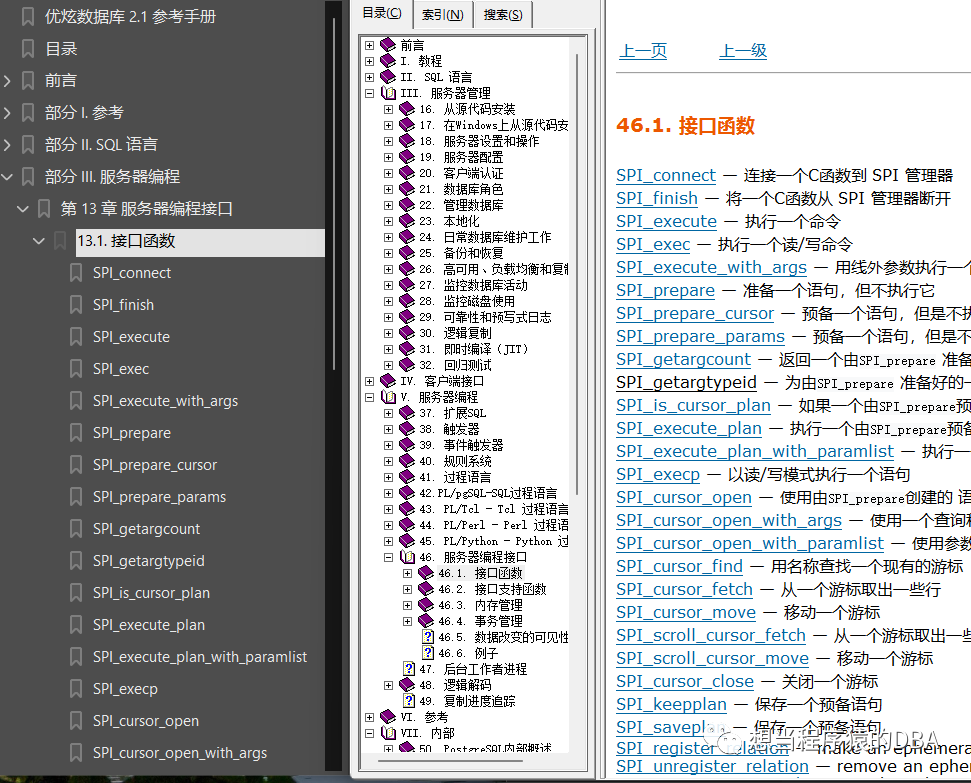This screenshot has width=971, height=783.
Task: Collapse the V. 服务器编程 tree node
Action: pos(369,397)
